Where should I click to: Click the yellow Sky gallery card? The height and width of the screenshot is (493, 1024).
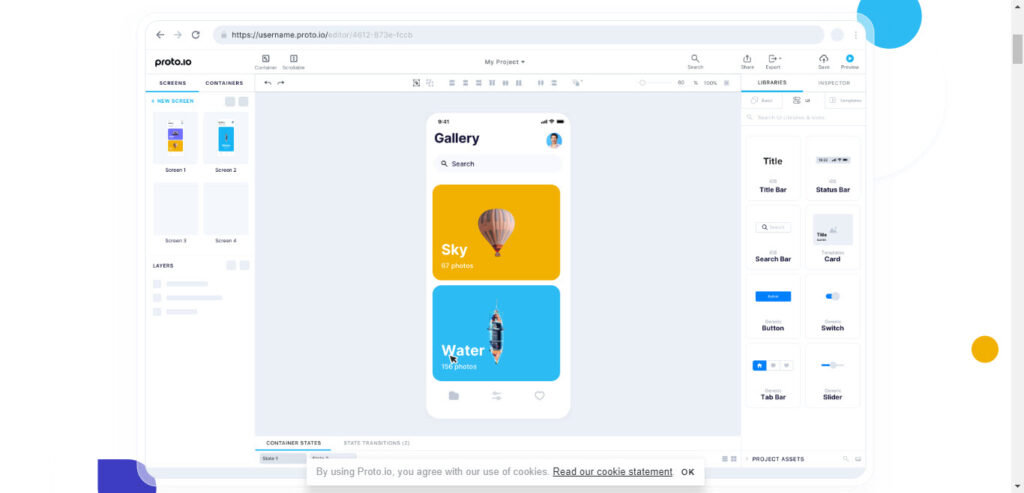click(x=496, y=232)
